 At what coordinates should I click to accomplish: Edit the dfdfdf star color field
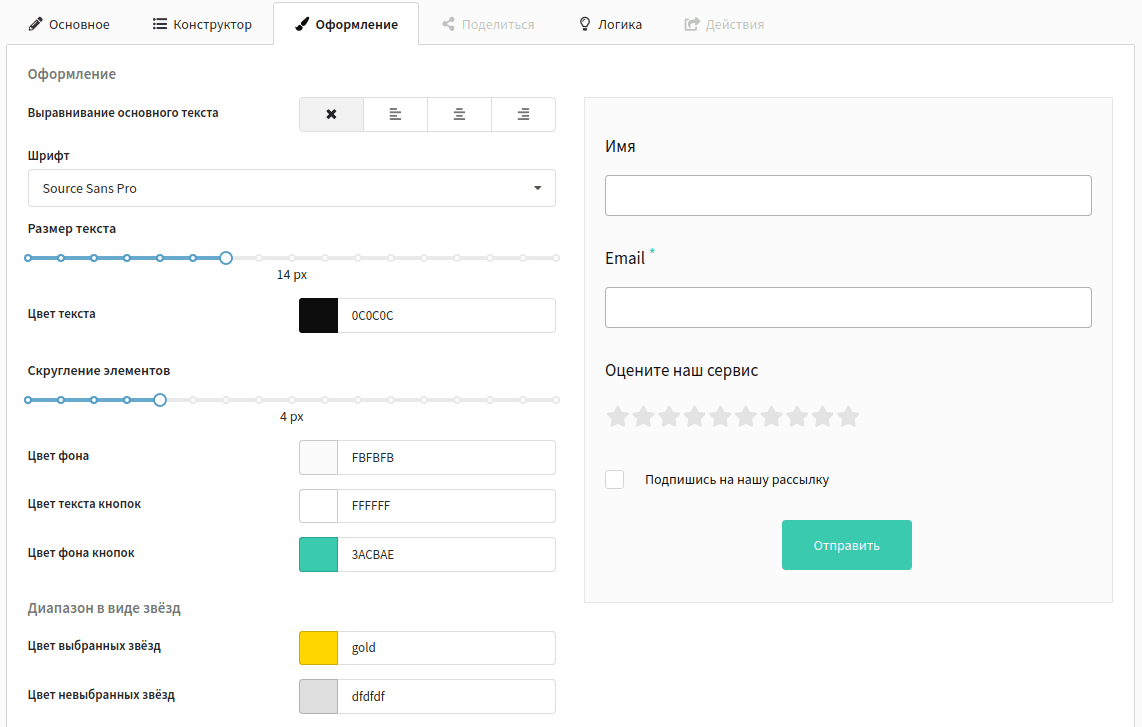446,696
